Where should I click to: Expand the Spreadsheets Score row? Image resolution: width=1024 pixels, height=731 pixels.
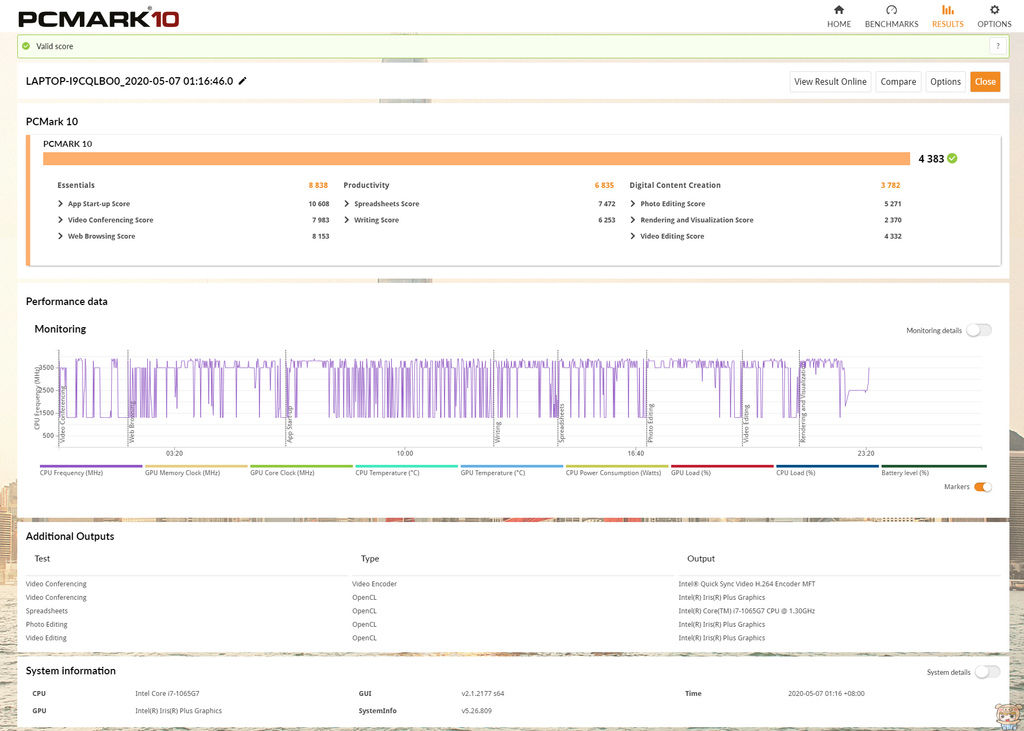tap(347, 204)
